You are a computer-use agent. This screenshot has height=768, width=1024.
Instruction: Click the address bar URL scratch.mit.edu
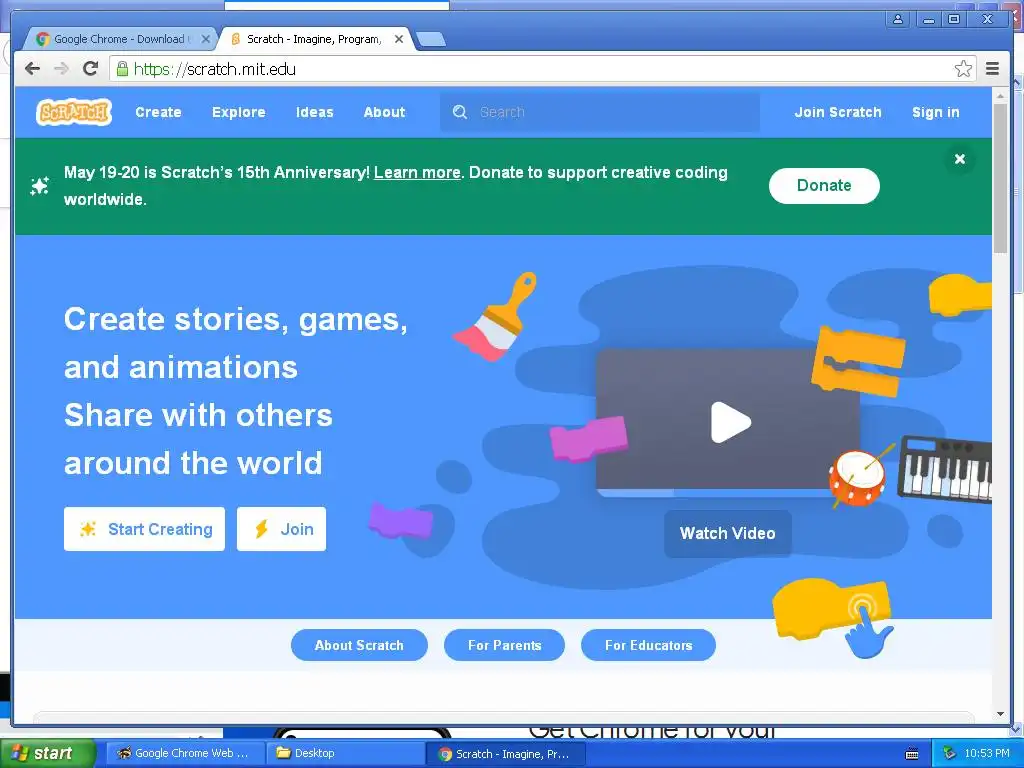click(214, 69)
